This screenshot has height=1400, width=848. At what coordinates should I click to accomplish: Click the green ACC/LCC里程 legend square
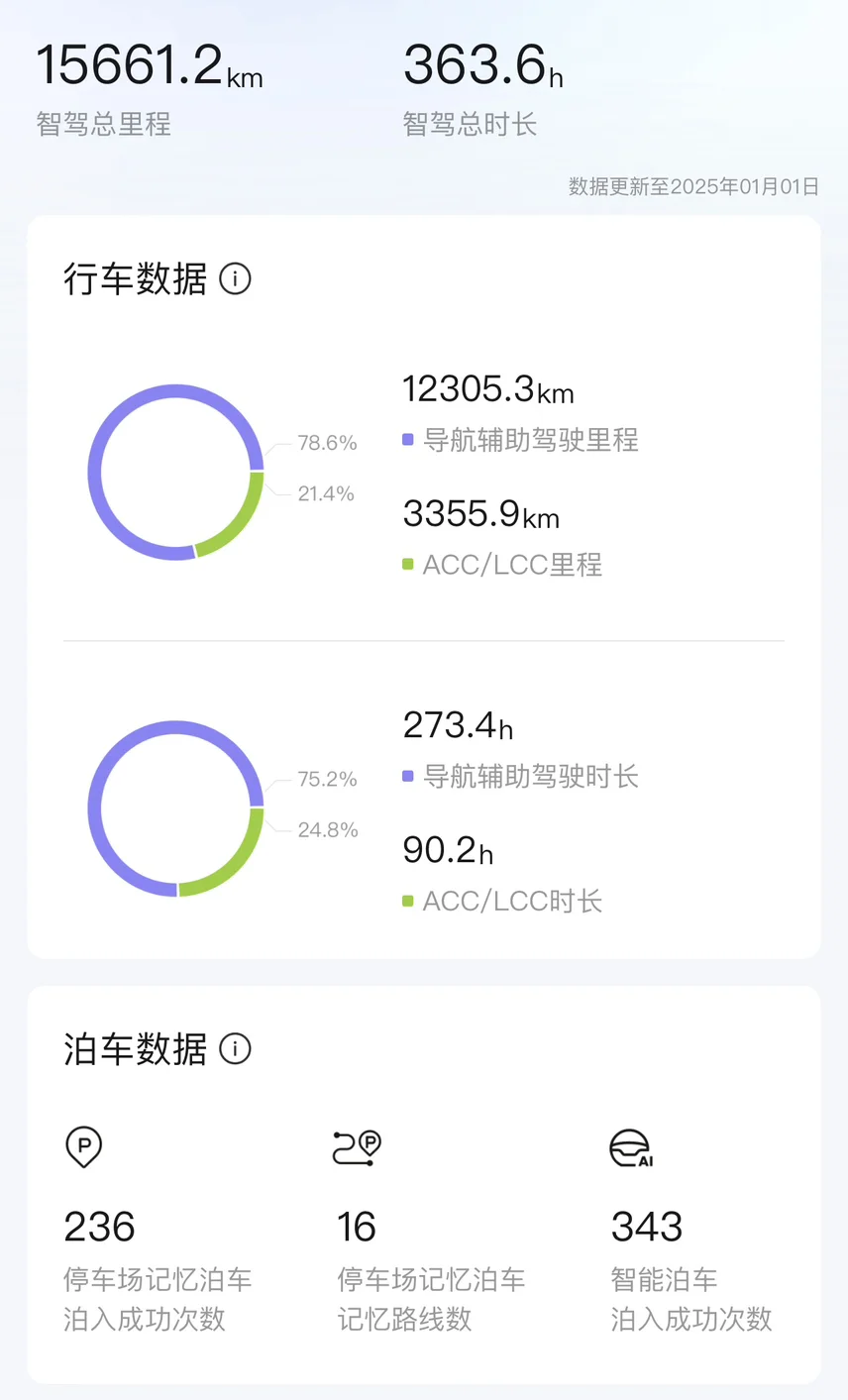[x=407, y=565]
